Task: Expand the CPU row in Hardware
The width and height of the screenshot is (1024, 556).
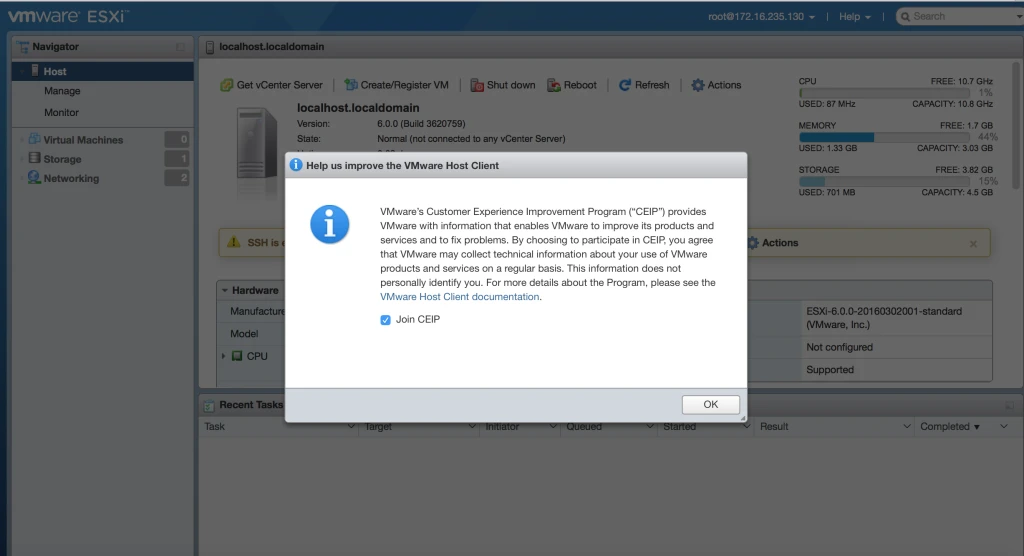Action: point(223,356)
